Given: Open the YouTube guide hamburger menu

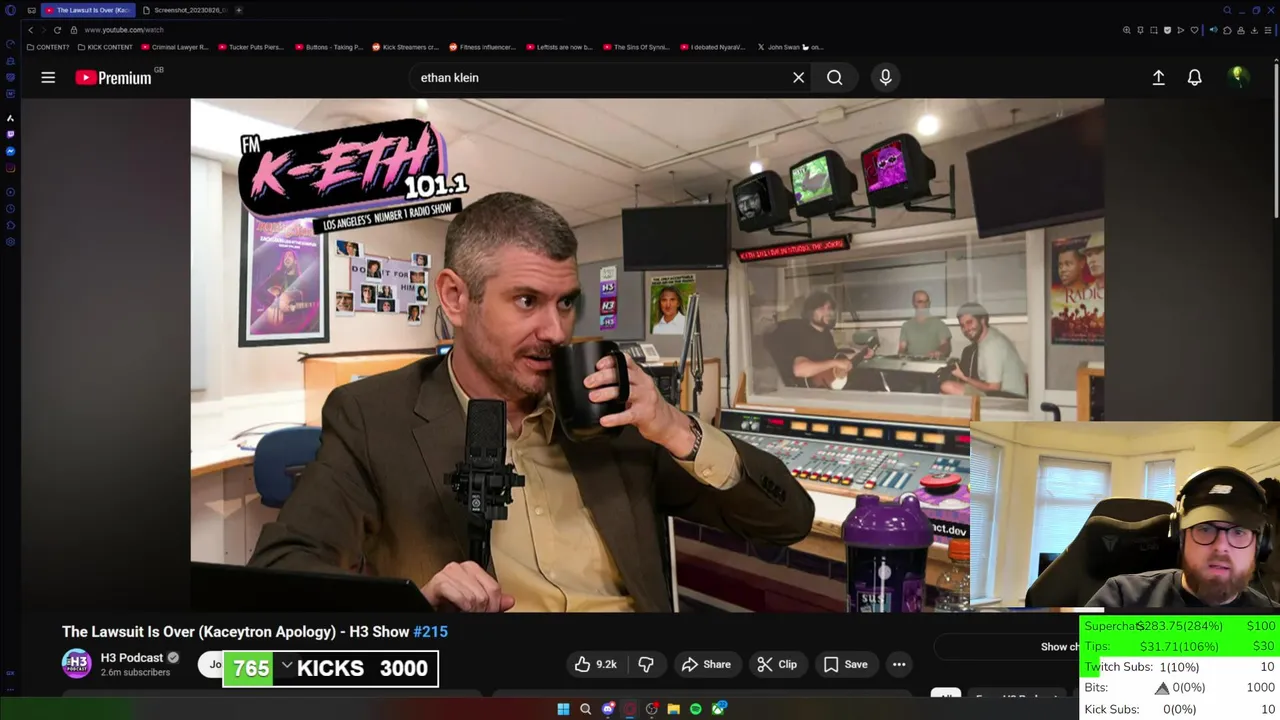Looking at the screenshot, I should (x=48, y=77).
